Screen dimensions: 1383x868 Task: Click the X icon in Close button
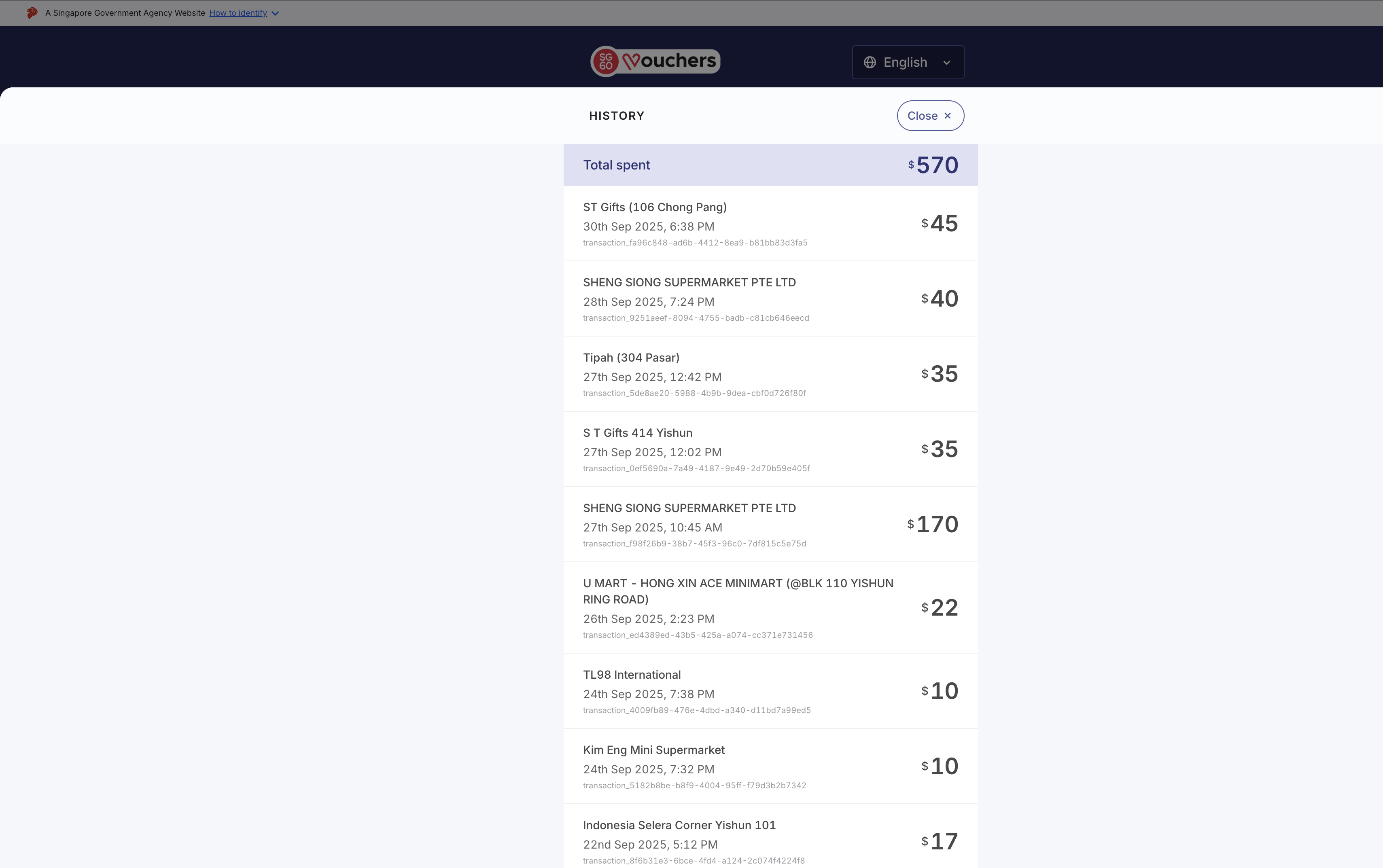[x=948, y=116]
